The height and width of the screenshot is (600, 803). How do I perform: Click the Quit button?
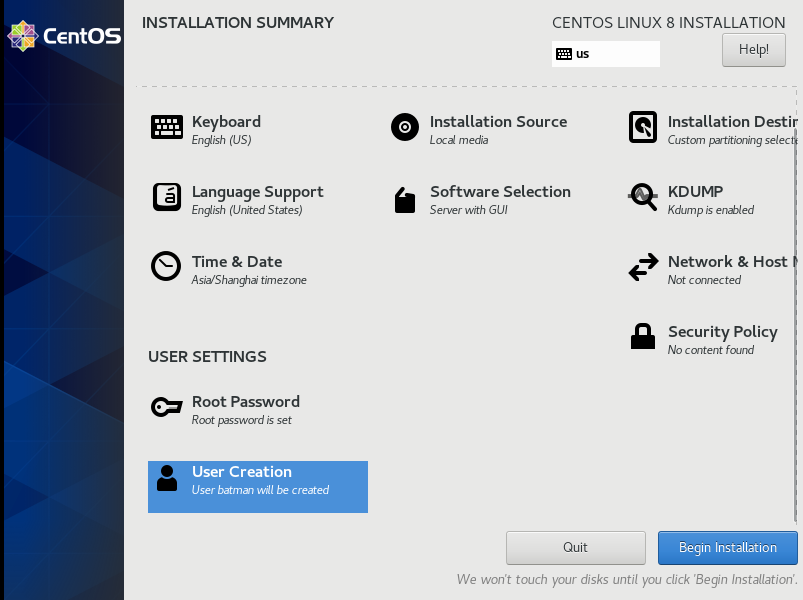(x=576, y=547)
